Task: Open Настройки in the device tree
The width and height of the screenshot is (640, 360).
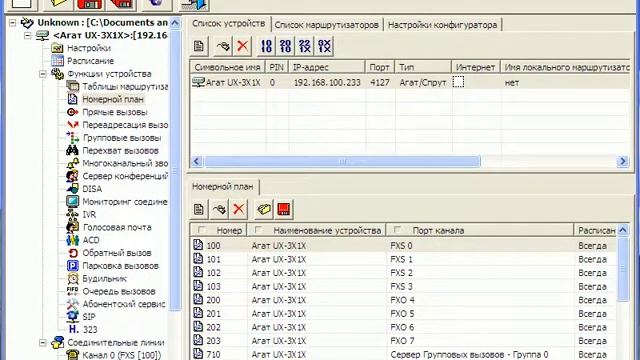Action: point(89,48)
